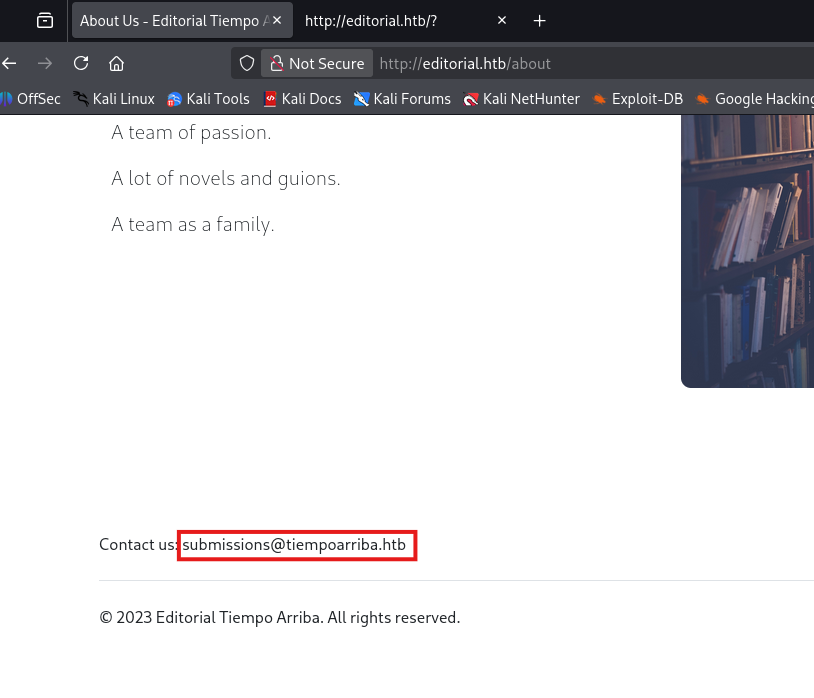
Task: Open the Kali Tools bookmark
Action: tap(208, 99)
